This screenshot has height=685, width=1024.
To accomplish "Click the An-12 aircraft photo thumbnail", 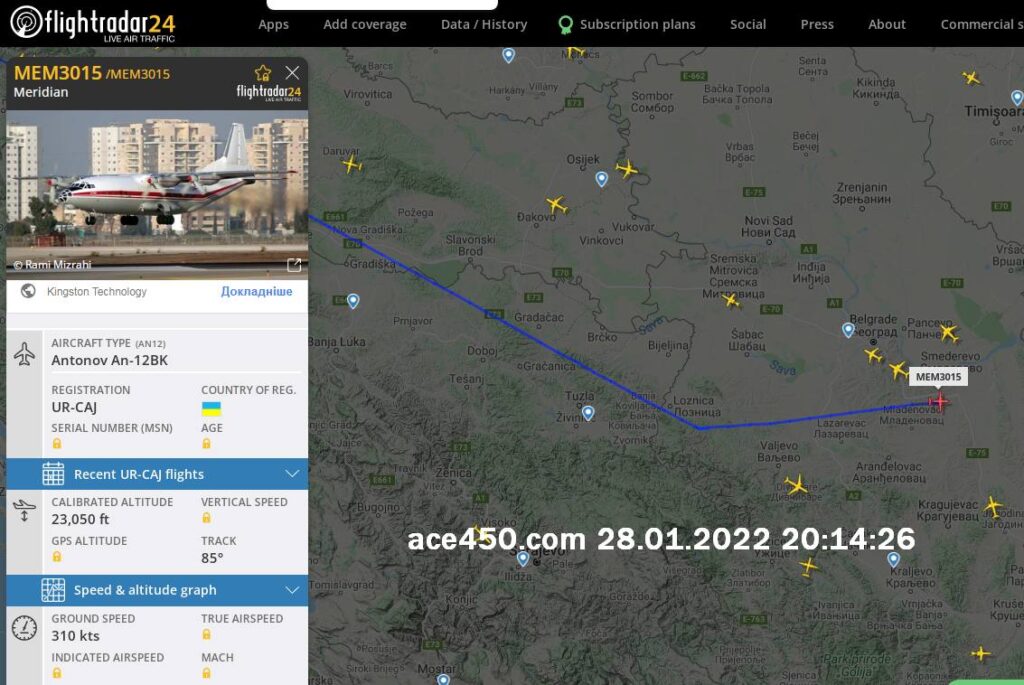I will (x=157, y=190).
